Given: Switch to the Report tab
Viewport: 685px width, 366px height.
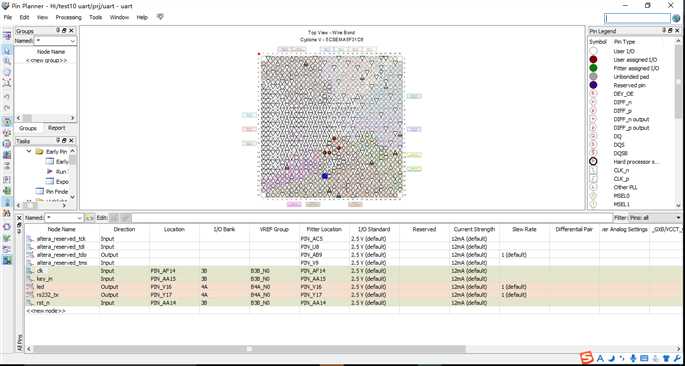Looking at the screenshot, I should [x=56, y=128].
